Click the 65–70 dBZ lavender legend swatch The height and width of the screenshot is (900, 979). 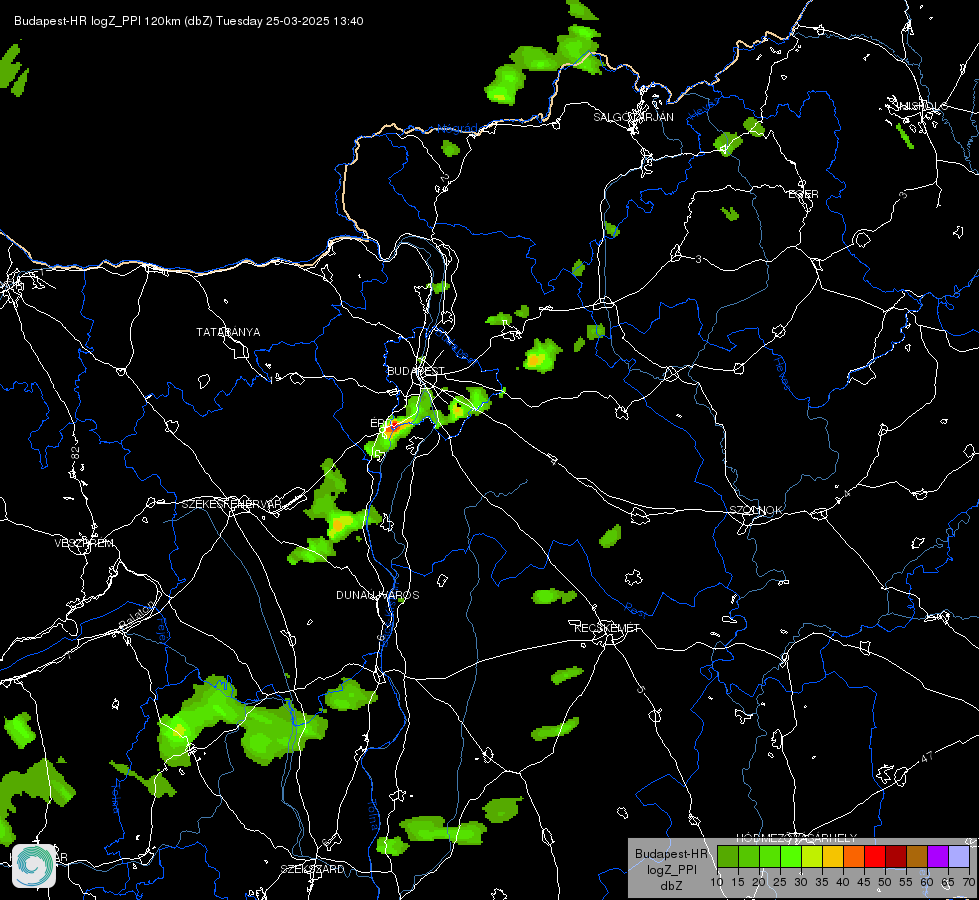(x=959, y=856)
